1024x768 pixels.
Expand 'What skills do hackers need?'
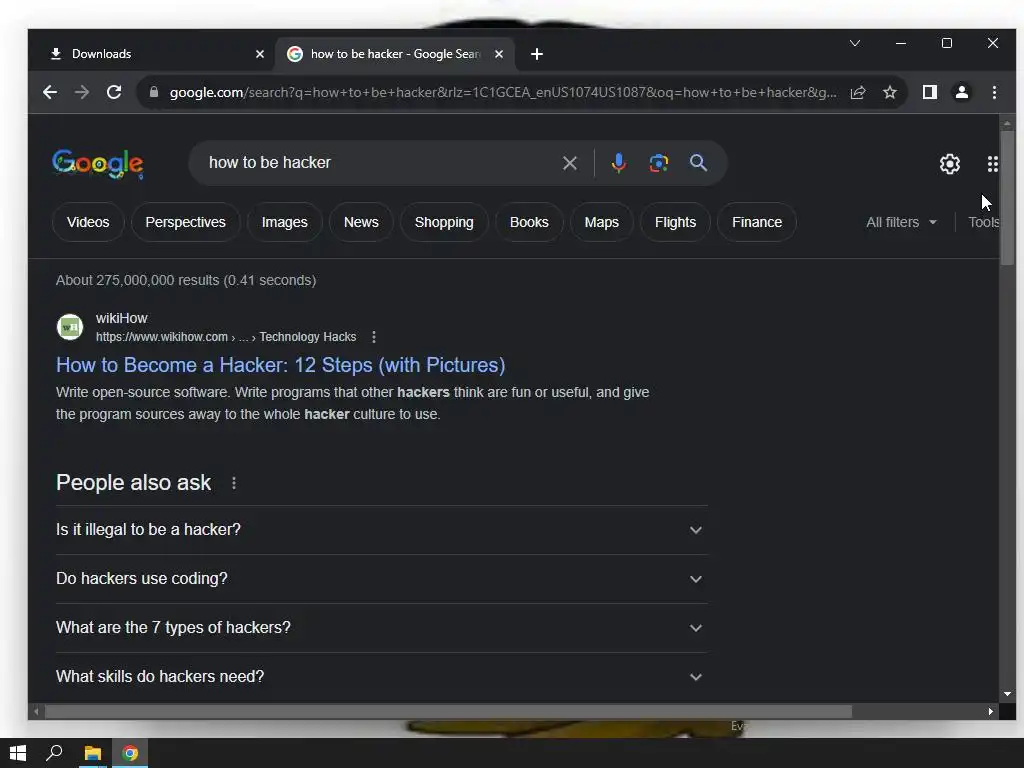(x=381, y=677)
